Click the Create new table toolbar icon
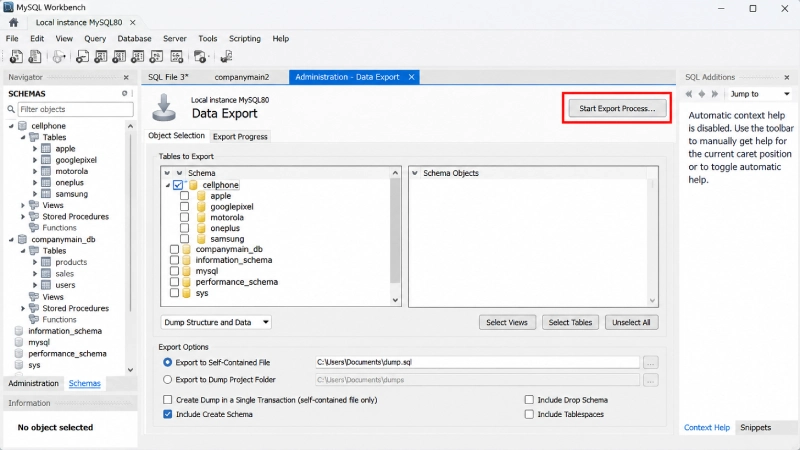 (x=101, y=57)
